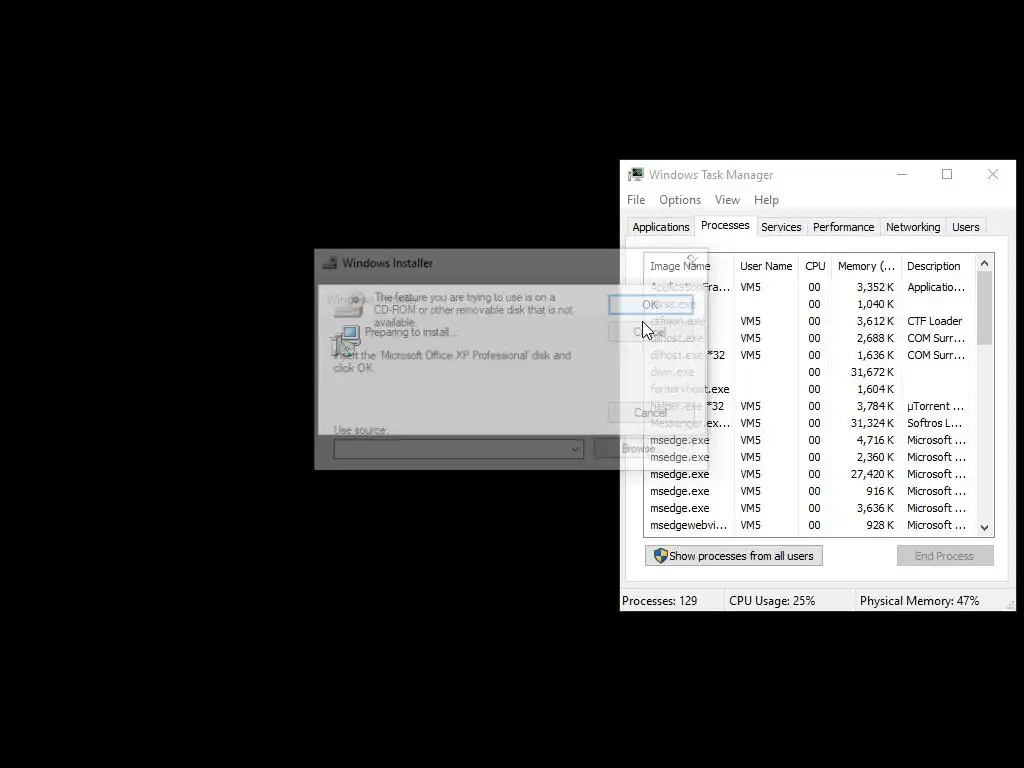Open the Performance tab

point(843,227)
